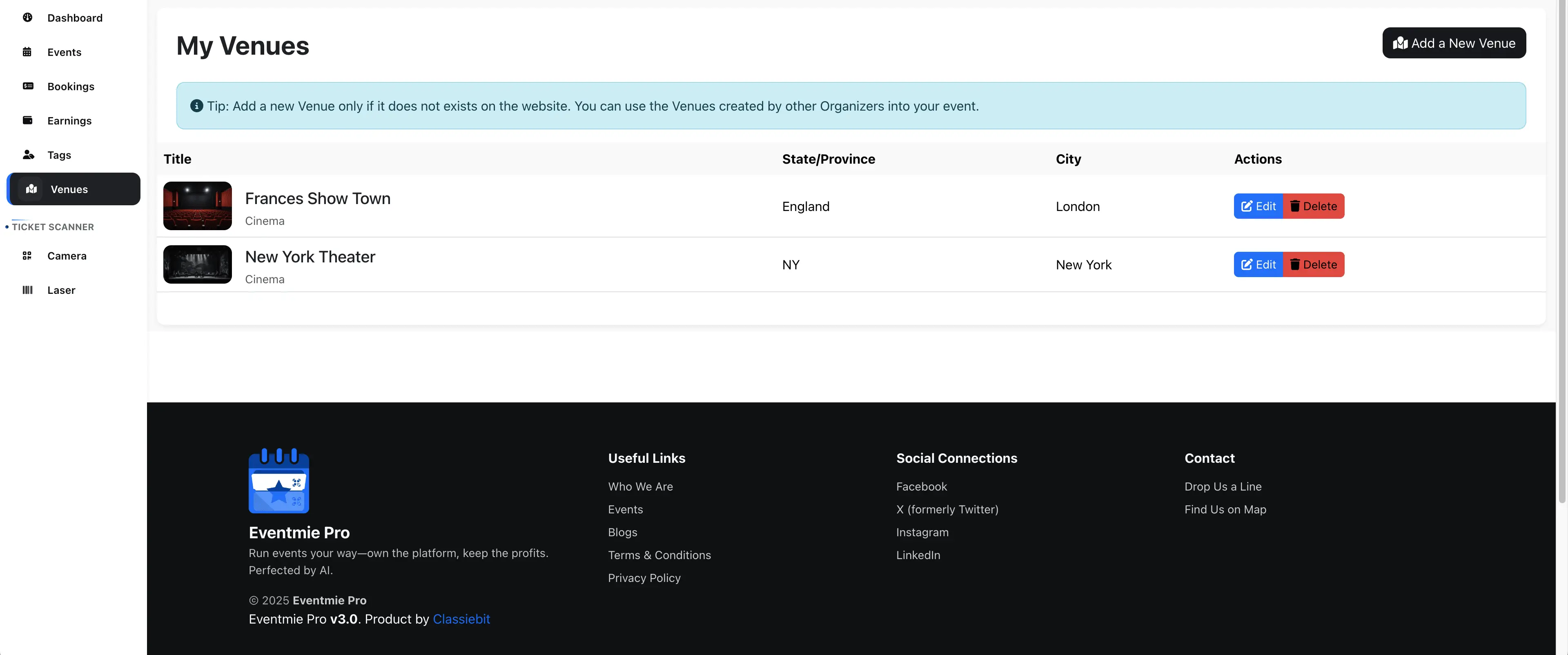Click the Bookings ticket icon in sidebar
Viewport: 1568px width, 655px height.
(27, 86)
